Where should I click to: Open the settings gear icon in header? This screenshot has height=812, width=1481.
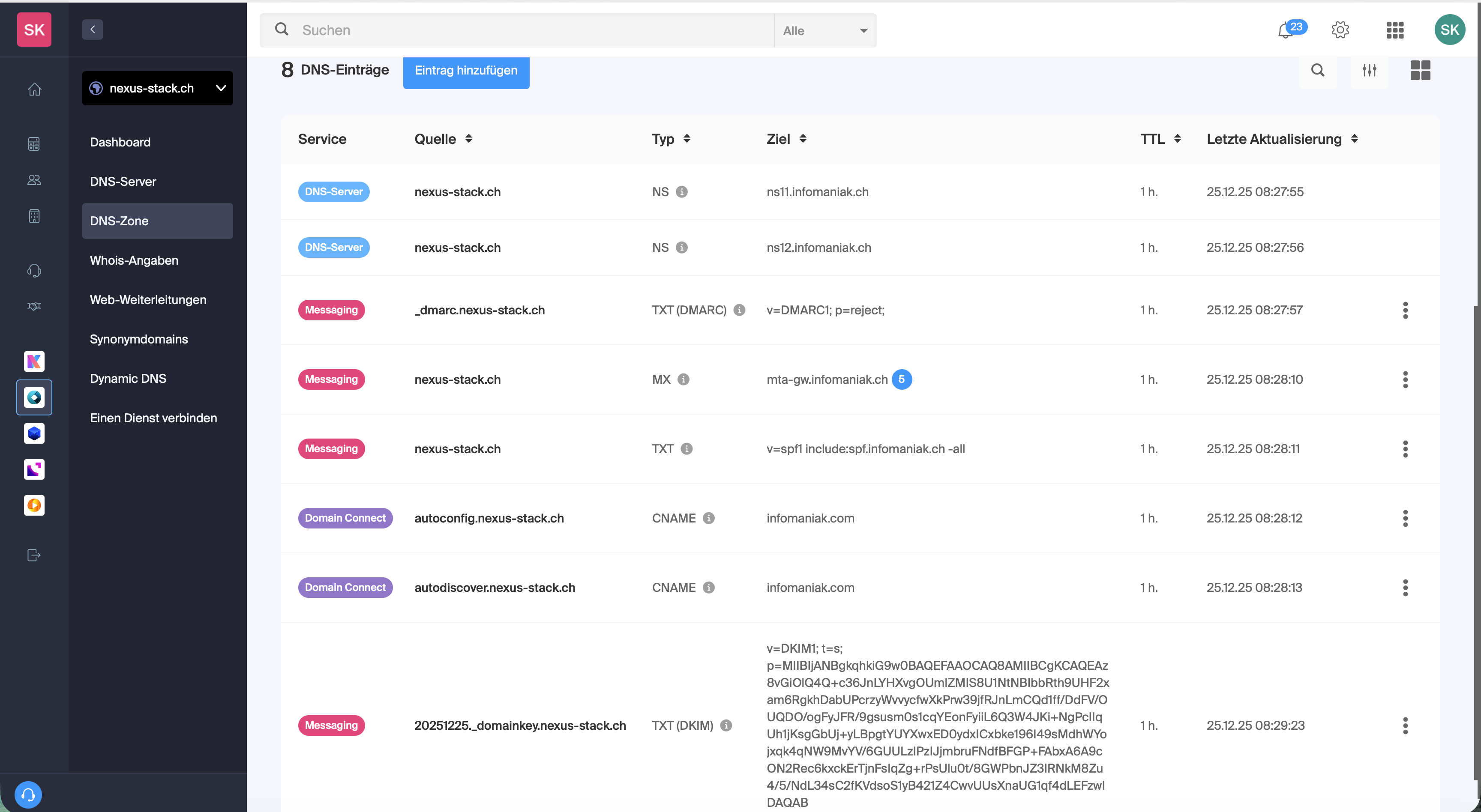(x=1340, y=30)
